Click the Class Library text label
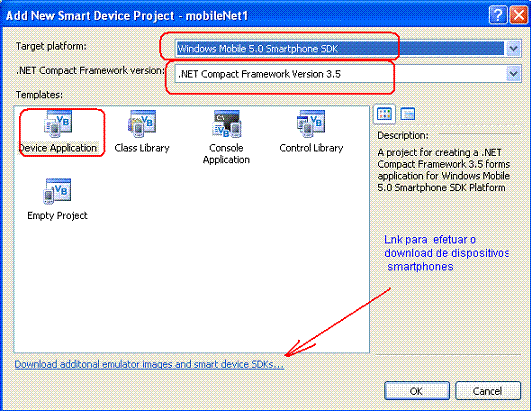 pos(142,148)
